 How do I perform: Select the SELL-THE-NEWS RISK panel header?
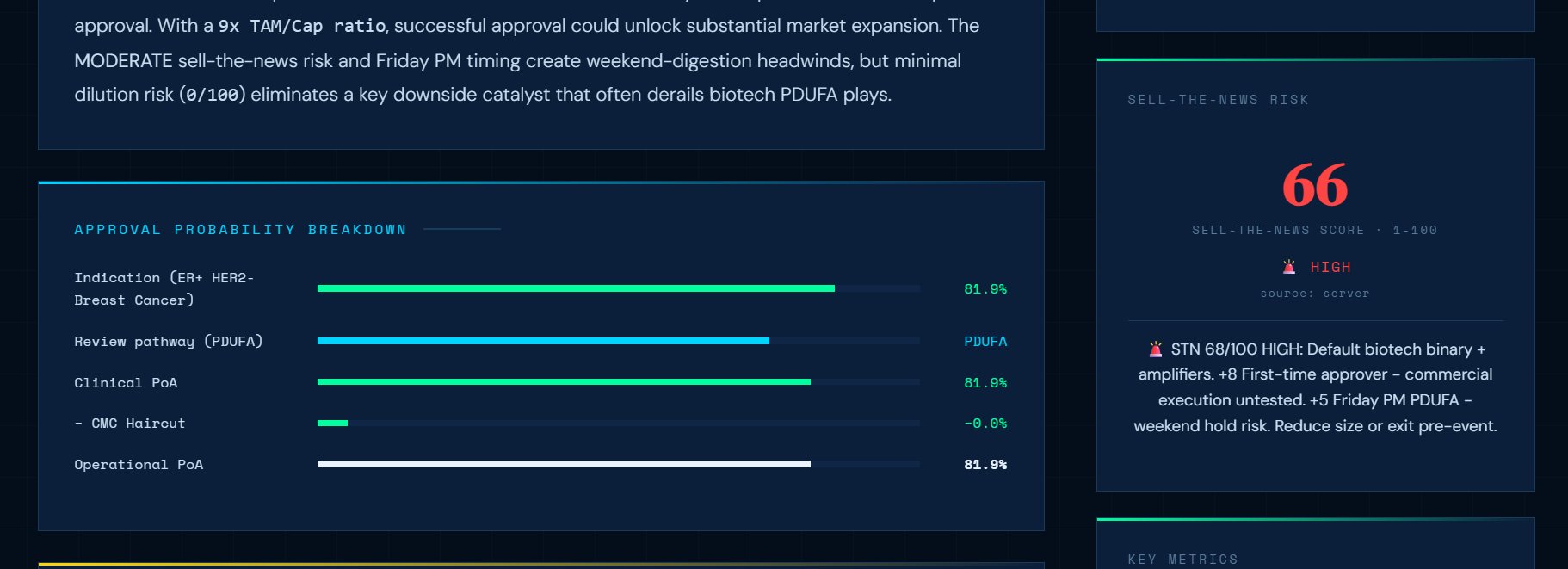[x=1216, y=99]
